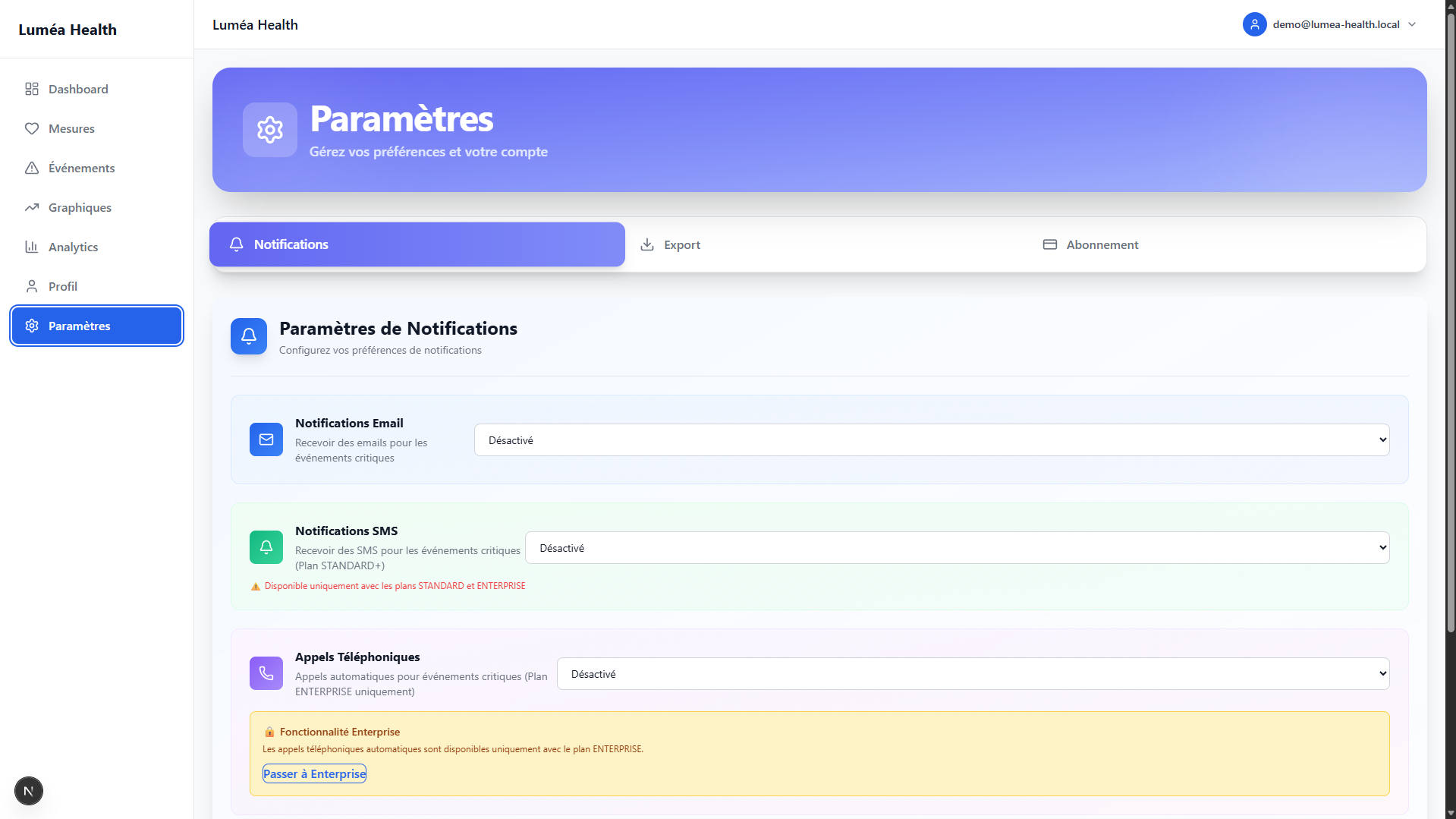The image size is (1456, 819).
Task: Click the Mesures heart icon
Action: click(32, 128)
